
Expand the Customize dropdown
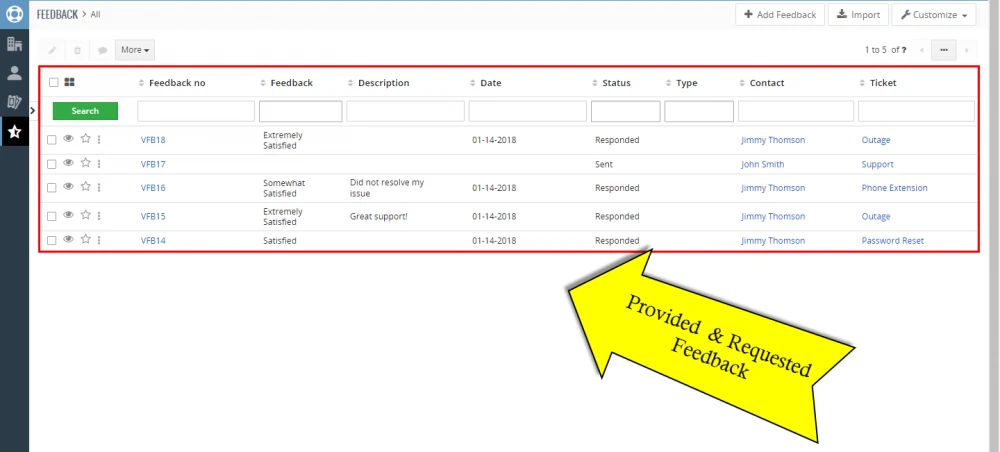pyautogui.click(x=933, y=15)
